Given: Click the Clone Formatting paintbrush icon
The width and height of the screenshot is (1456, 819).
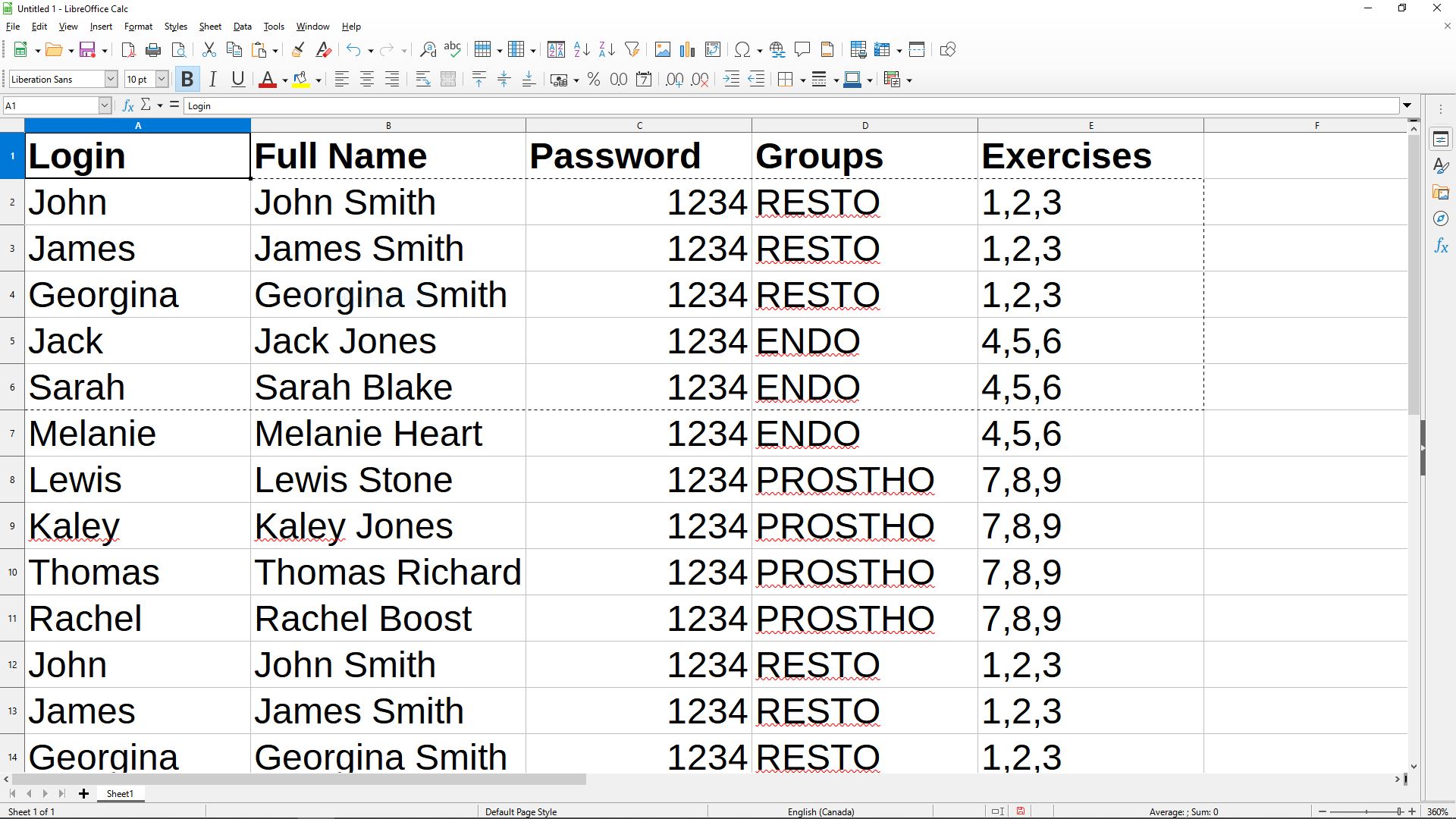Looking at the screenshot, I should click(x=298, y=50).
